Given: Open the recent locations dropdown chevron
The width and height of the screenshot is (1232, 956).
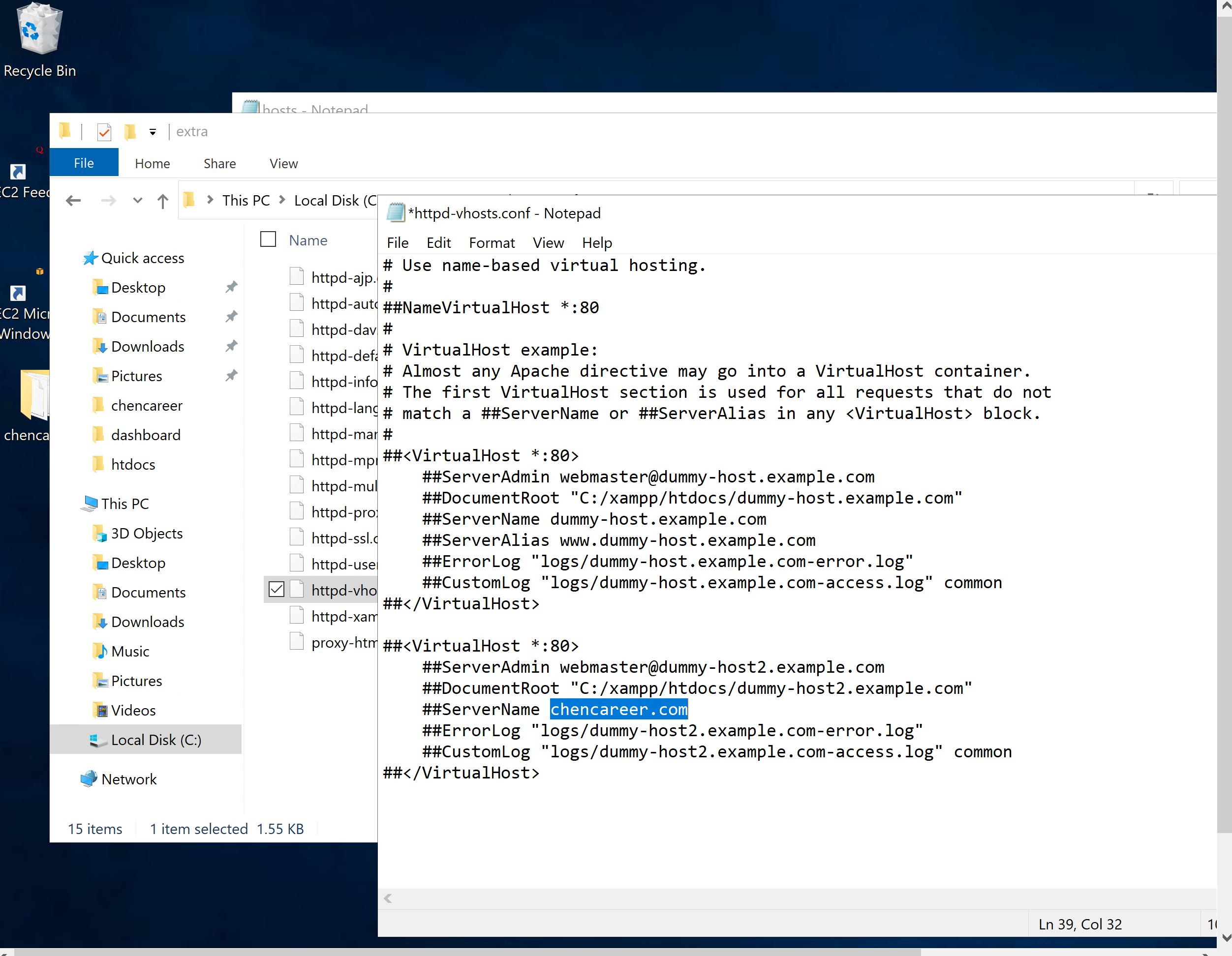Looking at the screenshot, I should [x=137, y=201].
